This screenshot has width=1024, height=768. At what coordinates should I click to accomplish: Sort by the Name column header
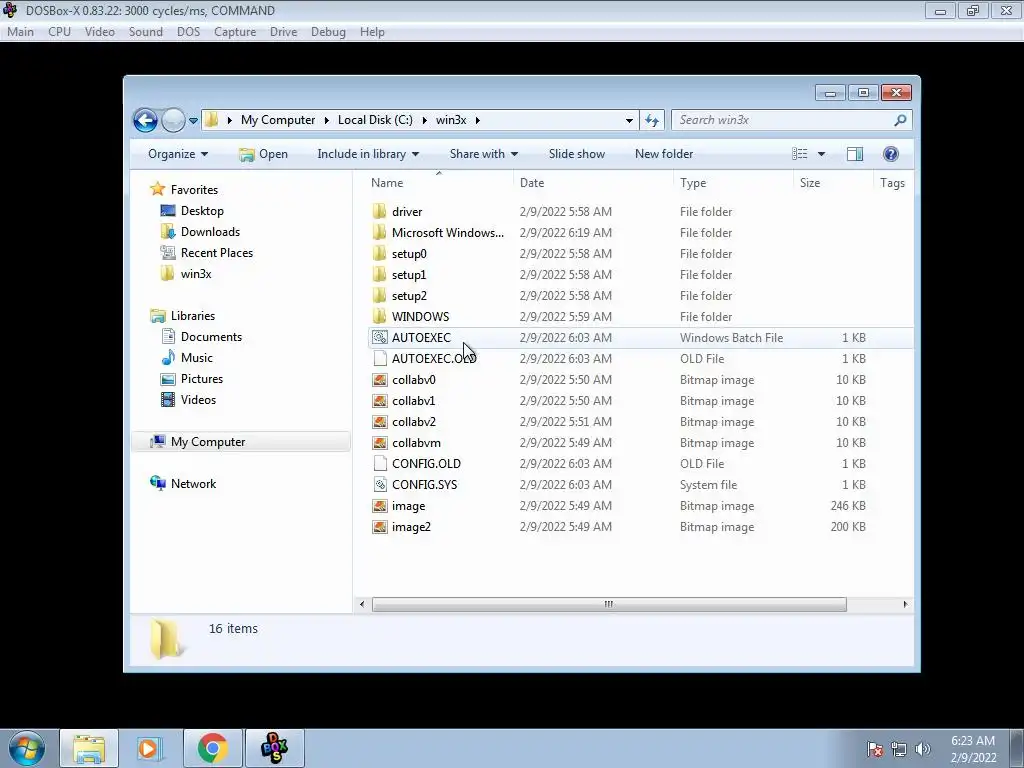click(x=387, y=183)
